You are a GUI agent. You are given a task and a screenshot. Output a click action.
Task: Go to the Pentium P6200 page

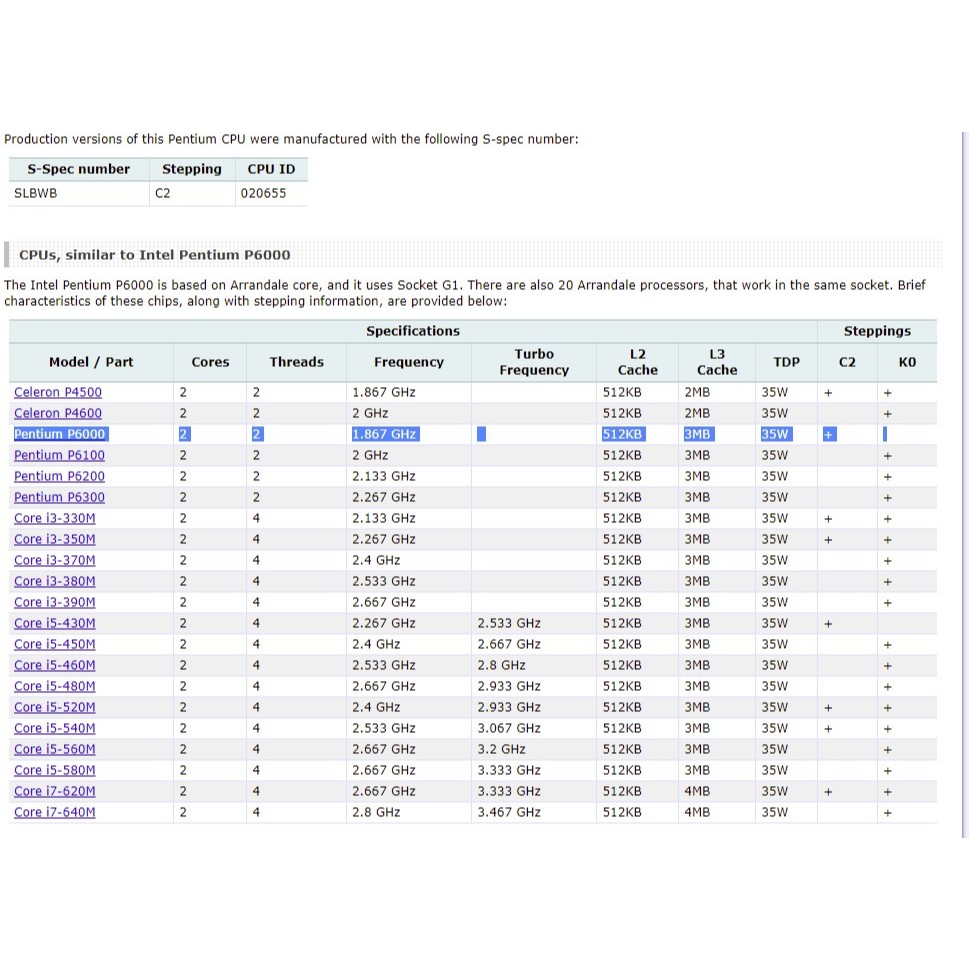tap(59, 476)
